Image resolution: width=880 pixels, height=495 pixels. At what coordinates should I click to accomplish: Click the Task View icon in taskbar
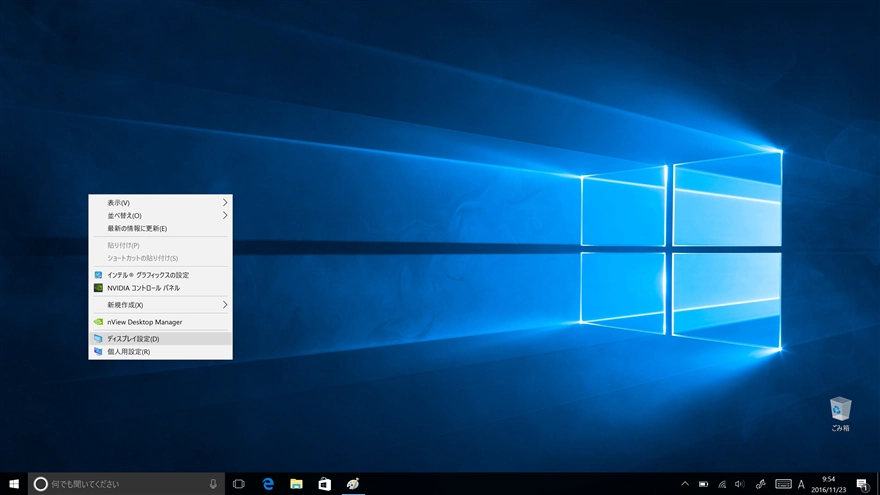pos(239,484)
